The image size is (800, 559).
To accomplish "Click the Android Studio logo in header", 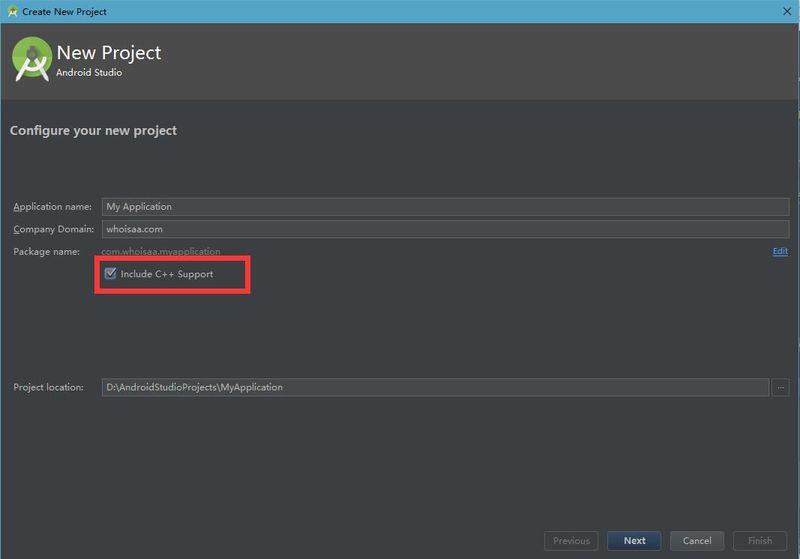I will coord(31,60).
